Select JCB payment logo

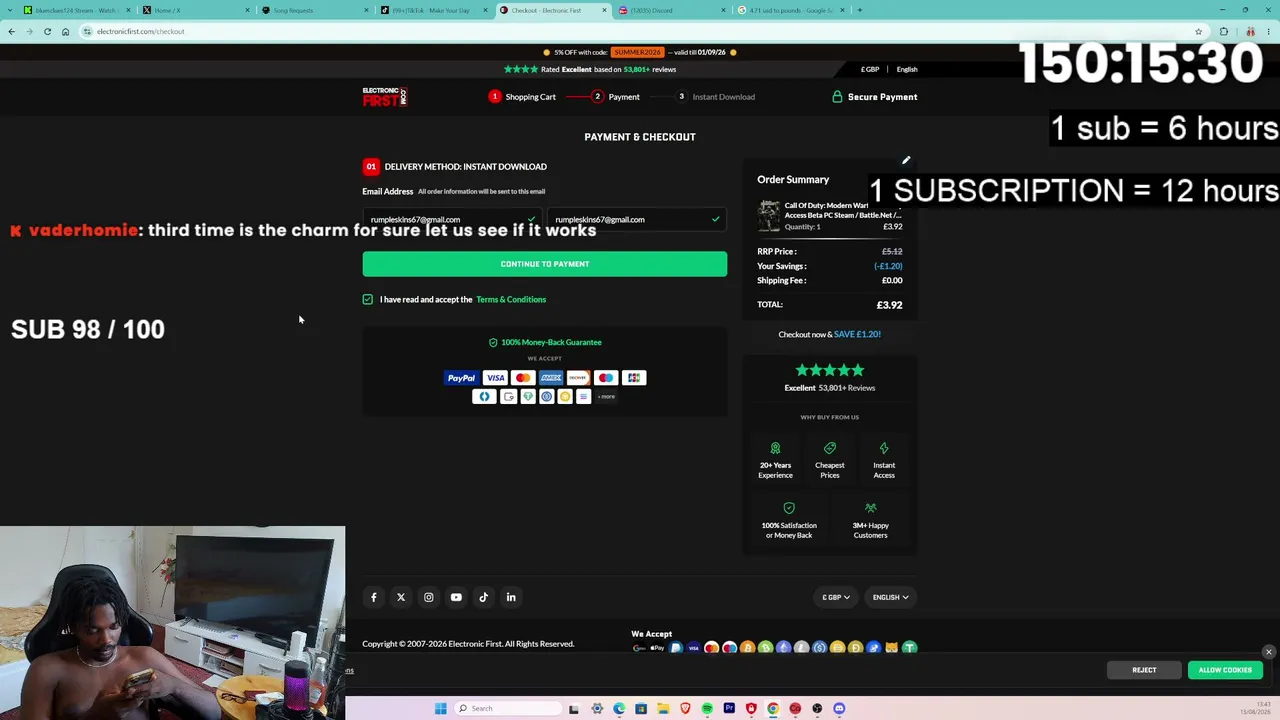tap(634, 378)
